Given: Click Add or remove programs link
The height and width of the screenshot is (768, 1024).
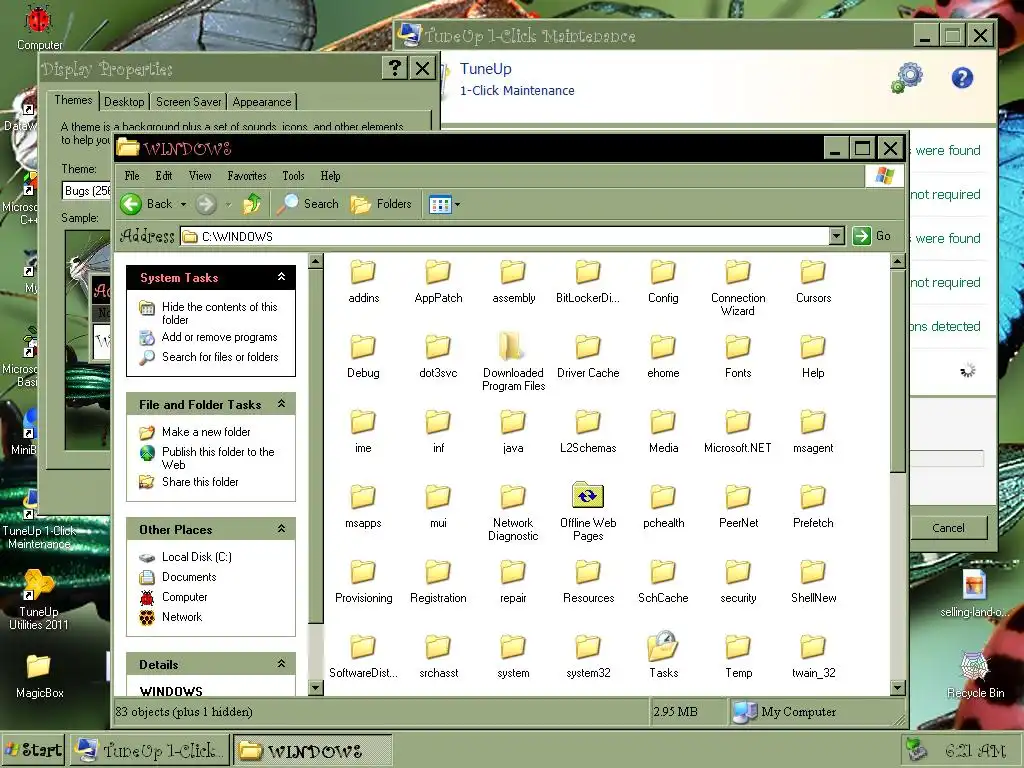Looking at the screenshot, I should [219, 337].
